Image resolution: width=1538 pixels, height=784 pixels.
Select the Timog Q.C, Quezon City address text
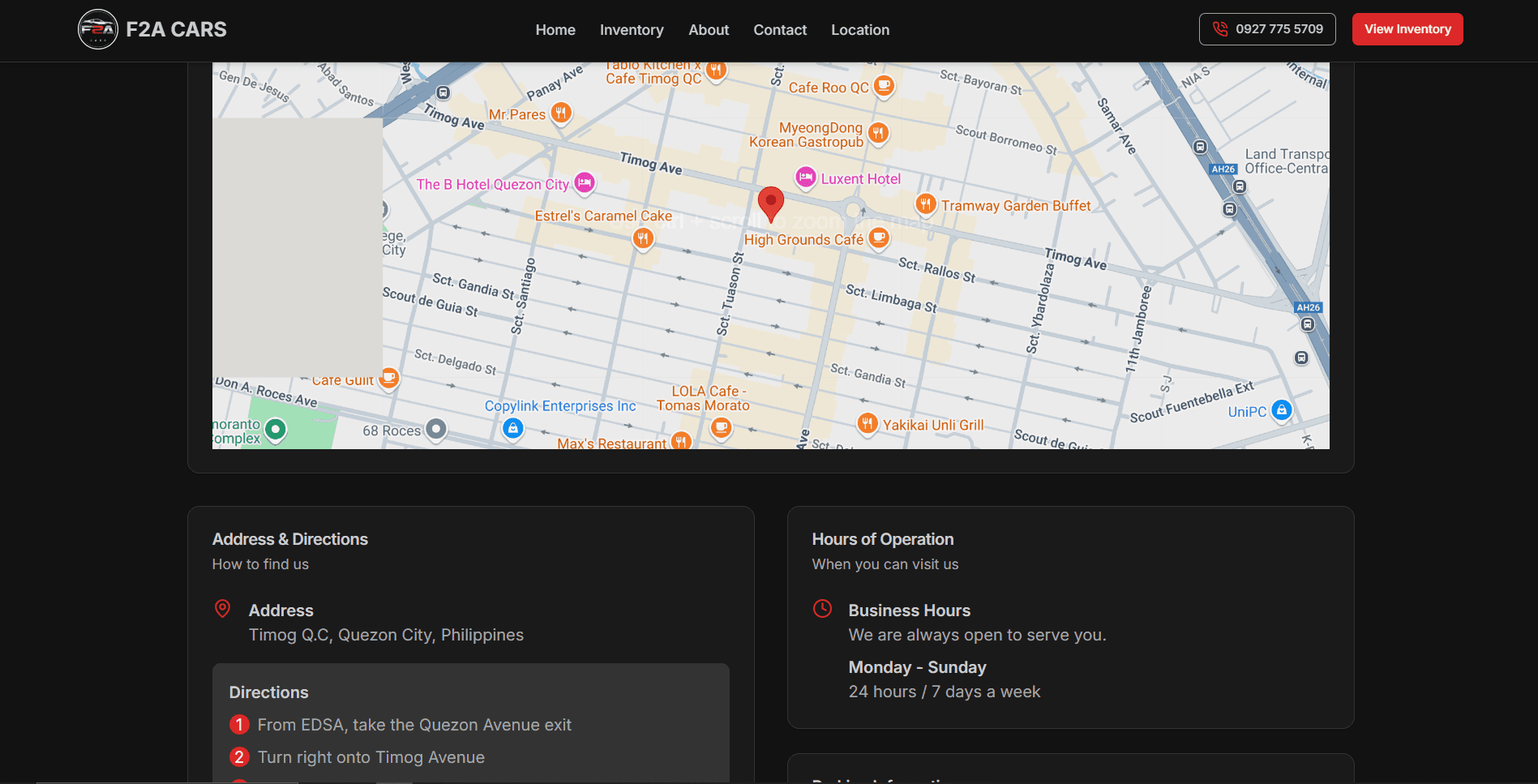pyautogui.click(x=386, y=635)
